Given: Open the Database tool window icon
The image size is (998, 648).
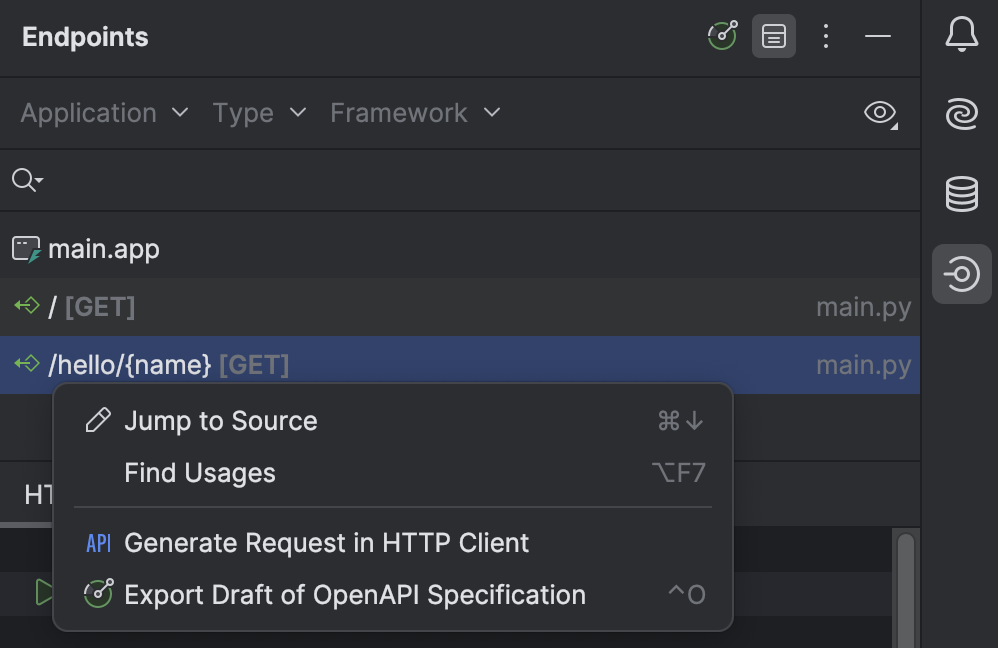Looking at the screenshot, I should 961,194.
